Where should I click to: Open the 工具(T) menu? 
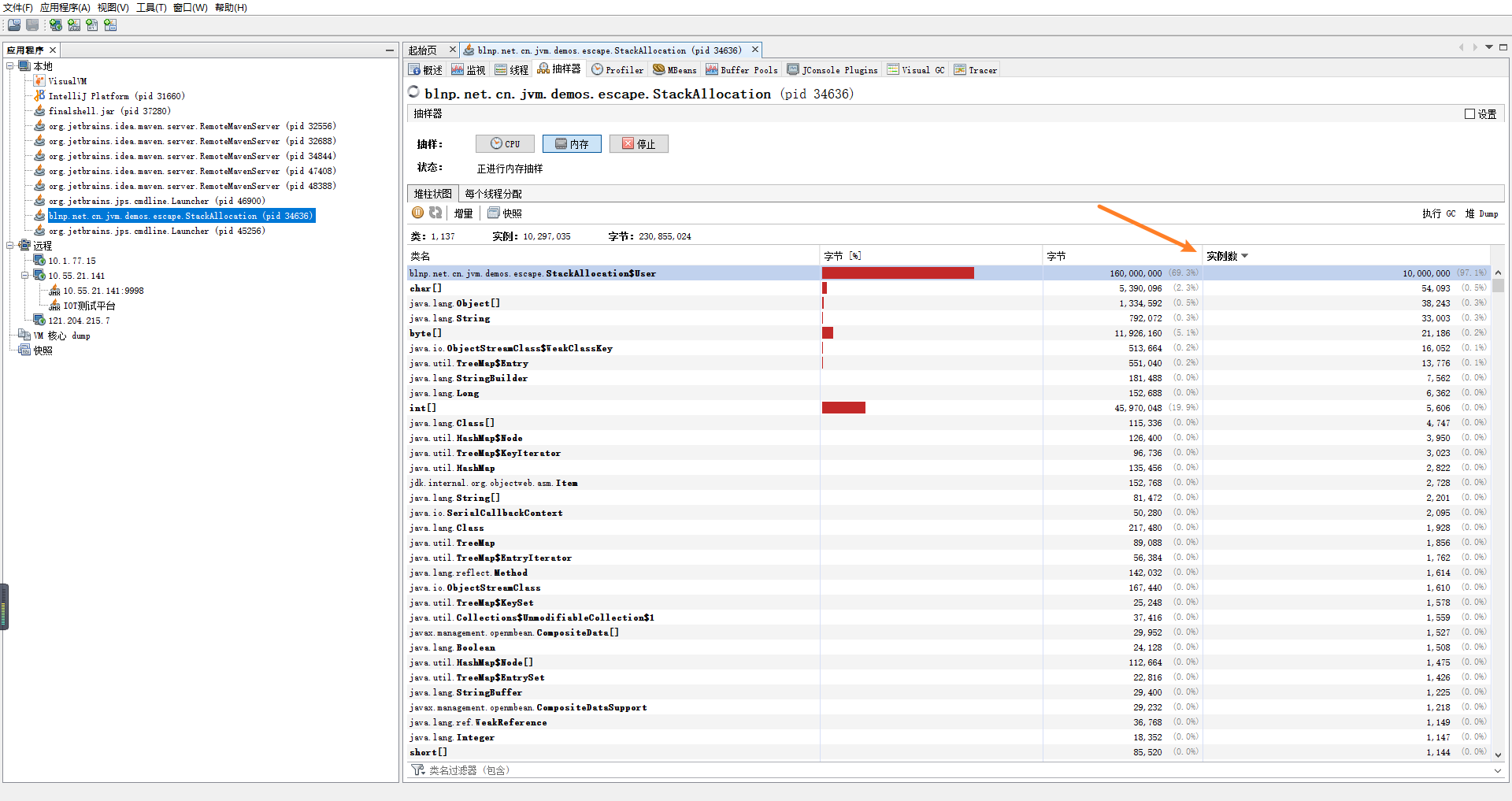tap(151, 8)
